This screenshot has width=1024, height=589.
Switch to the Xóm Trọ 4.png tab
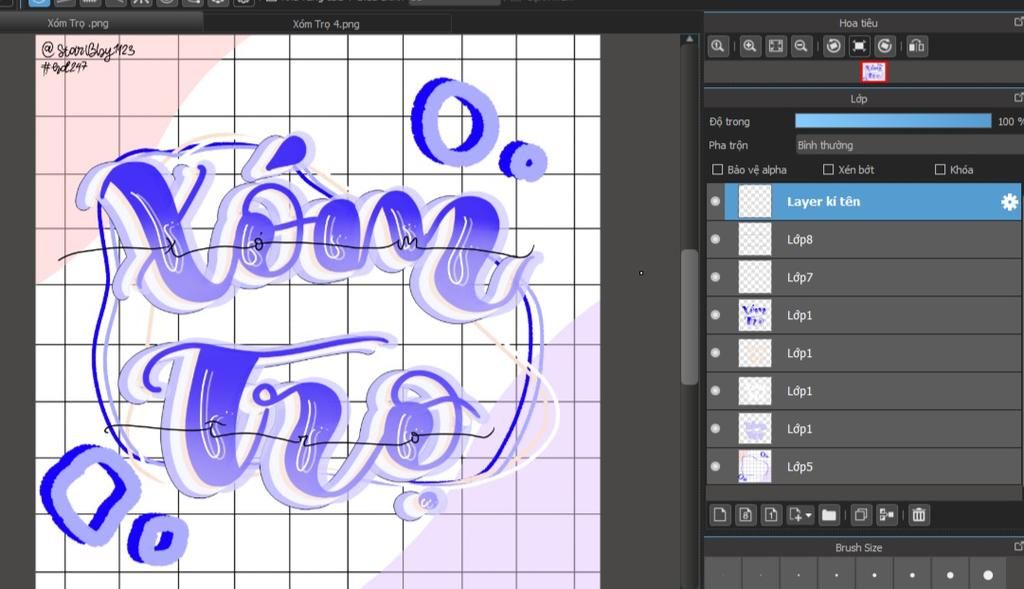coord(326,24)
